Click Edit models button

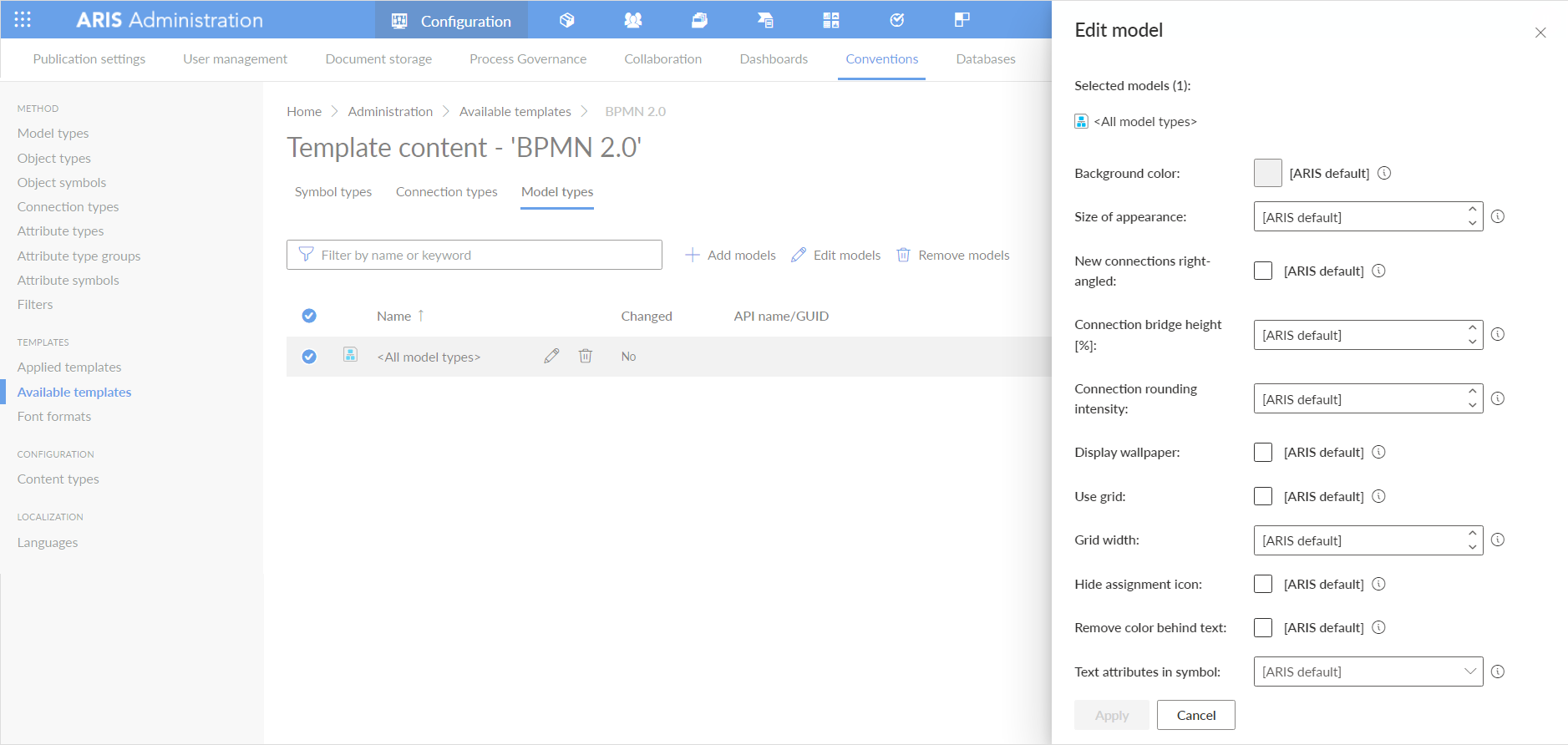[835, 255]
